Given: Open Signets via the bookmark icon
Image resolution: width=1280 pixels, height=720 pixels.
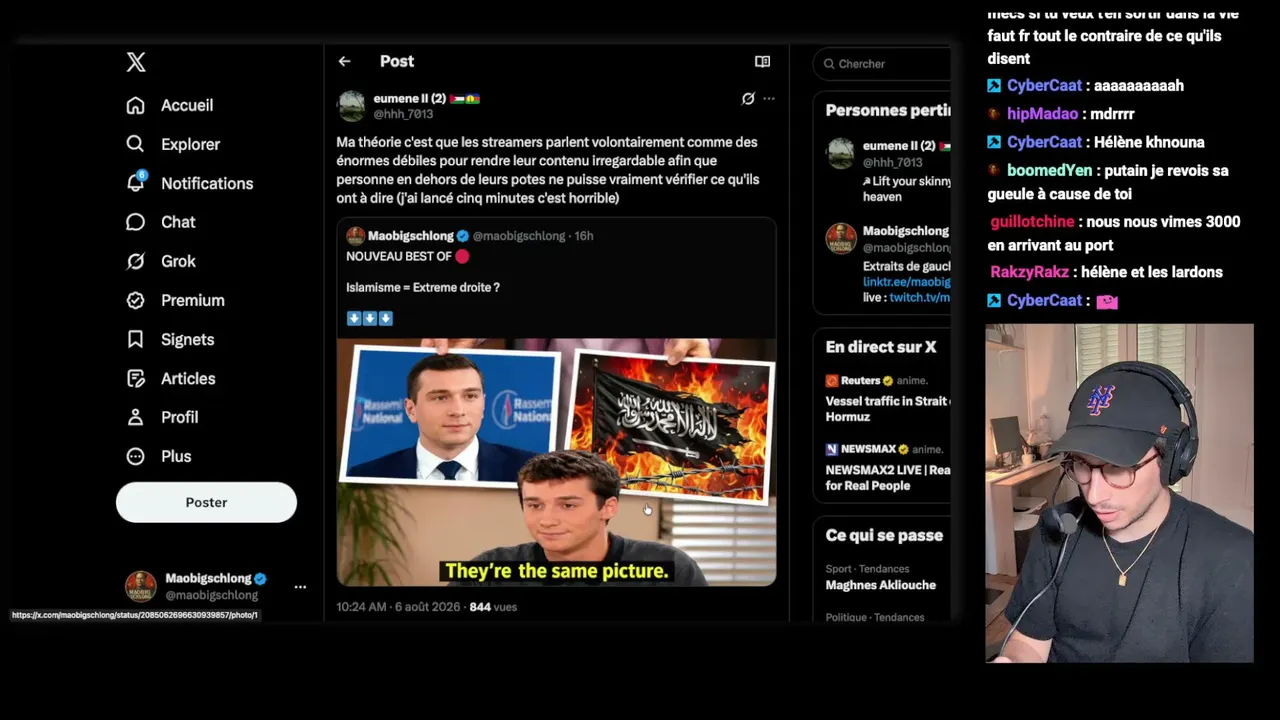Looking at the screenshot, I should pos(135,339).
